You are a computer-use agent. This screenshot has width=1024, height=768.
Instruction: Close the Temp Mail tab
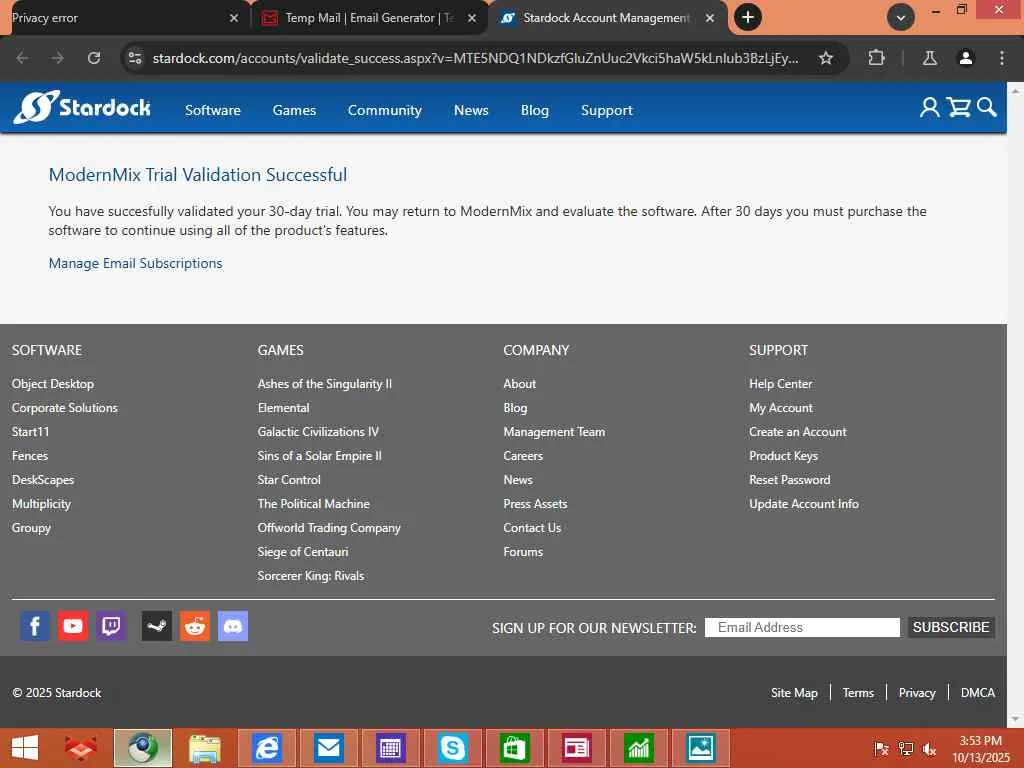click(x=472, y=18)
